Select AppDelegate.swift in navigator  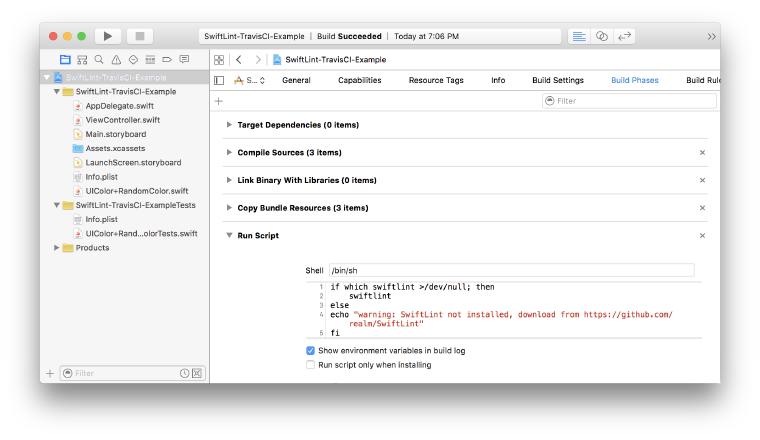(x=119, y=106)
